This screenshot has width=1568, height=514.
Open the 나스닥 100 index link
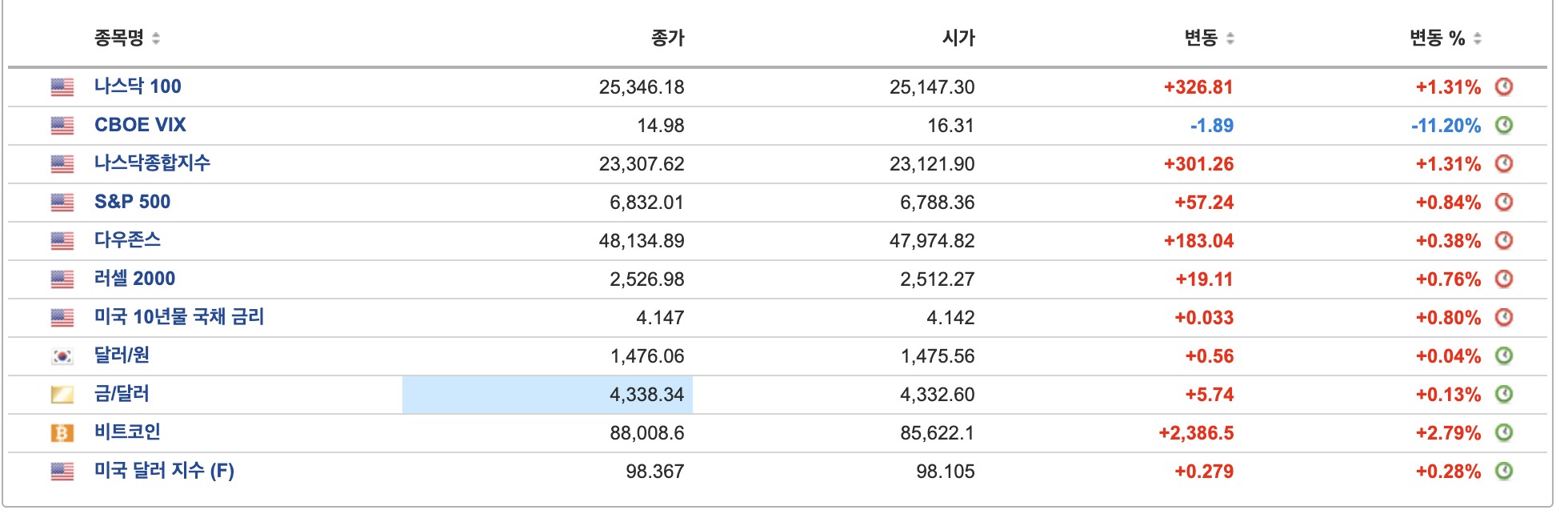coord(138,86)
